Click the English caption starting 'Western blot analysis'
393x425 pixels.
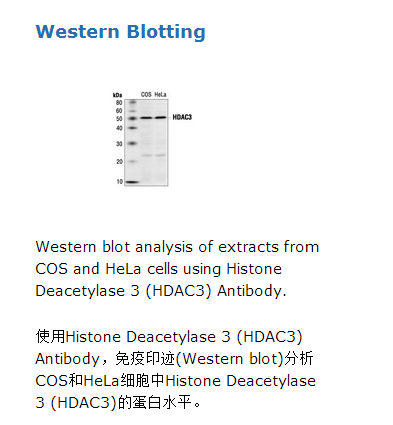pyautogui.click(x=177, y=269)
